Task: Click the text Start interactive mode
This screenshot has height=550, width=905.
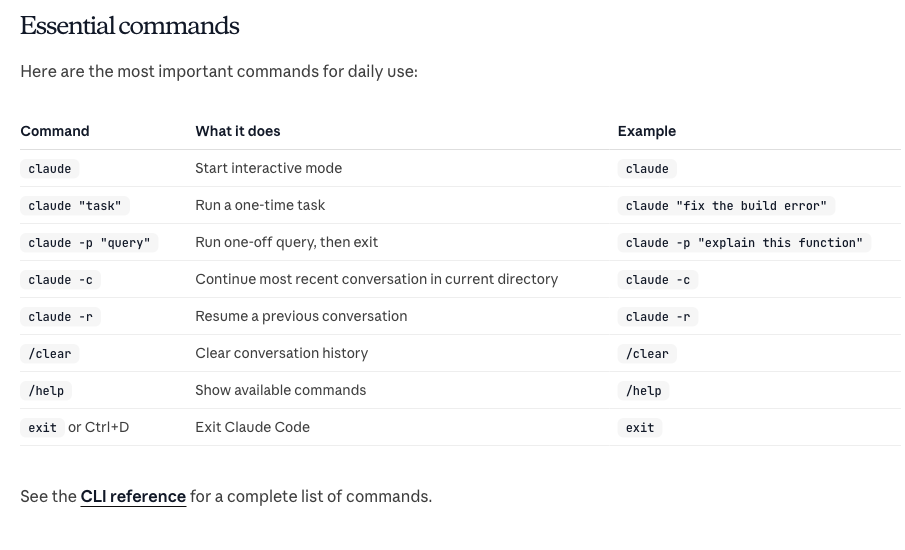Action: pyautogui.click(x=268, y=168)
